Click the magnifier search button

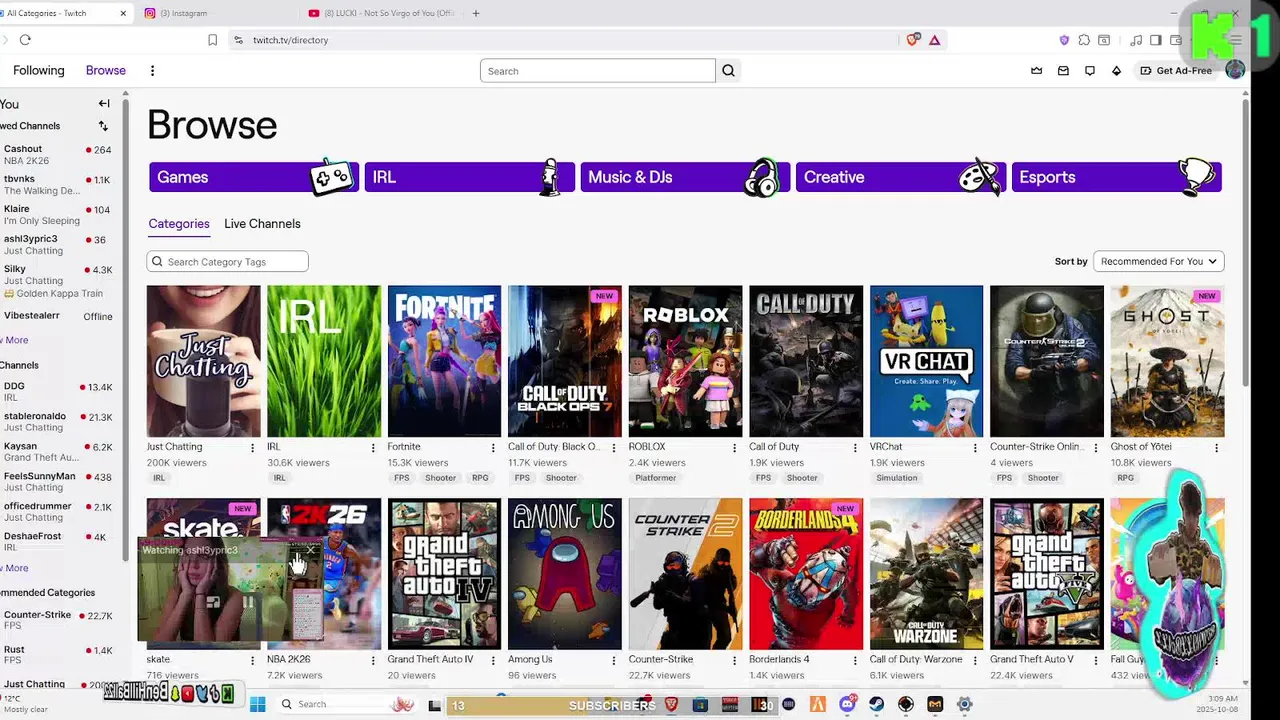point(728,71)
